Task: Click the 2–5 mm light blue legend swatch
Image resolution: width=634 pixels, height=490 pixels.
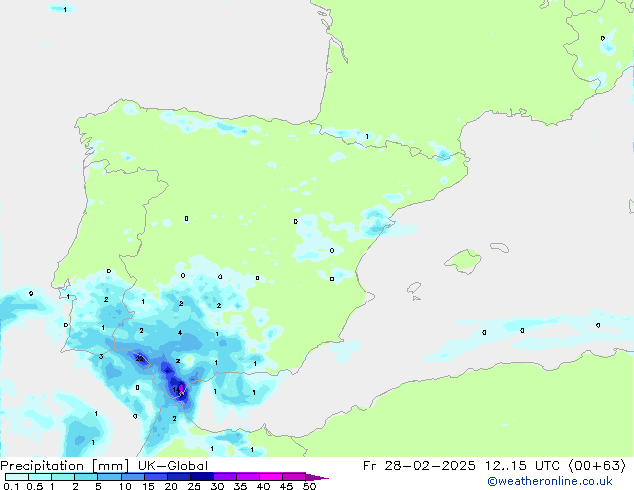Action: (x=86, y=477)
